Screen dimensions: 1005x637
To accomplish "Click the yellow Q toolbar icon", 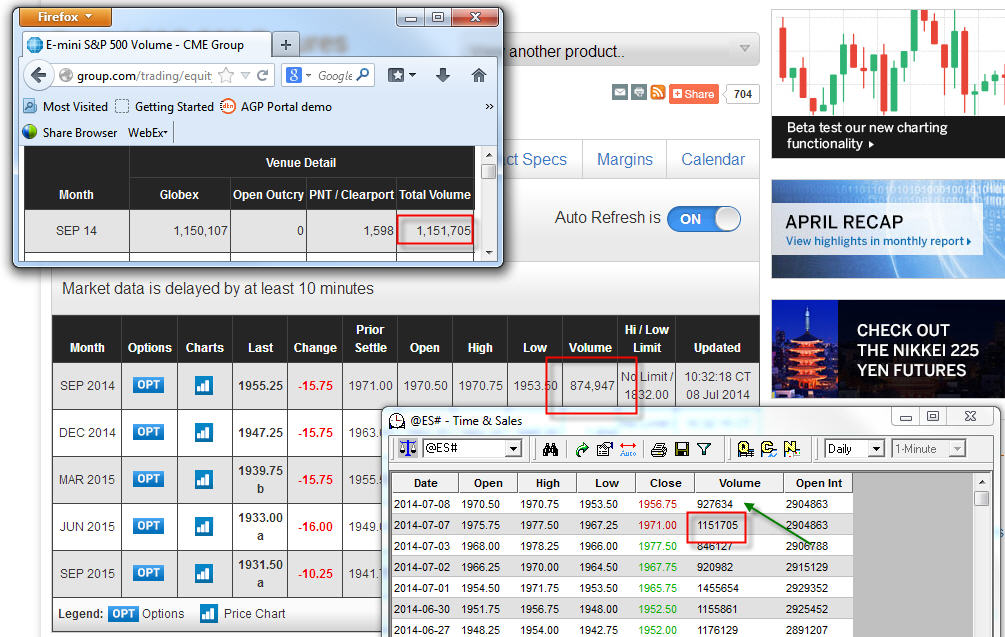I will coord(745,449).
